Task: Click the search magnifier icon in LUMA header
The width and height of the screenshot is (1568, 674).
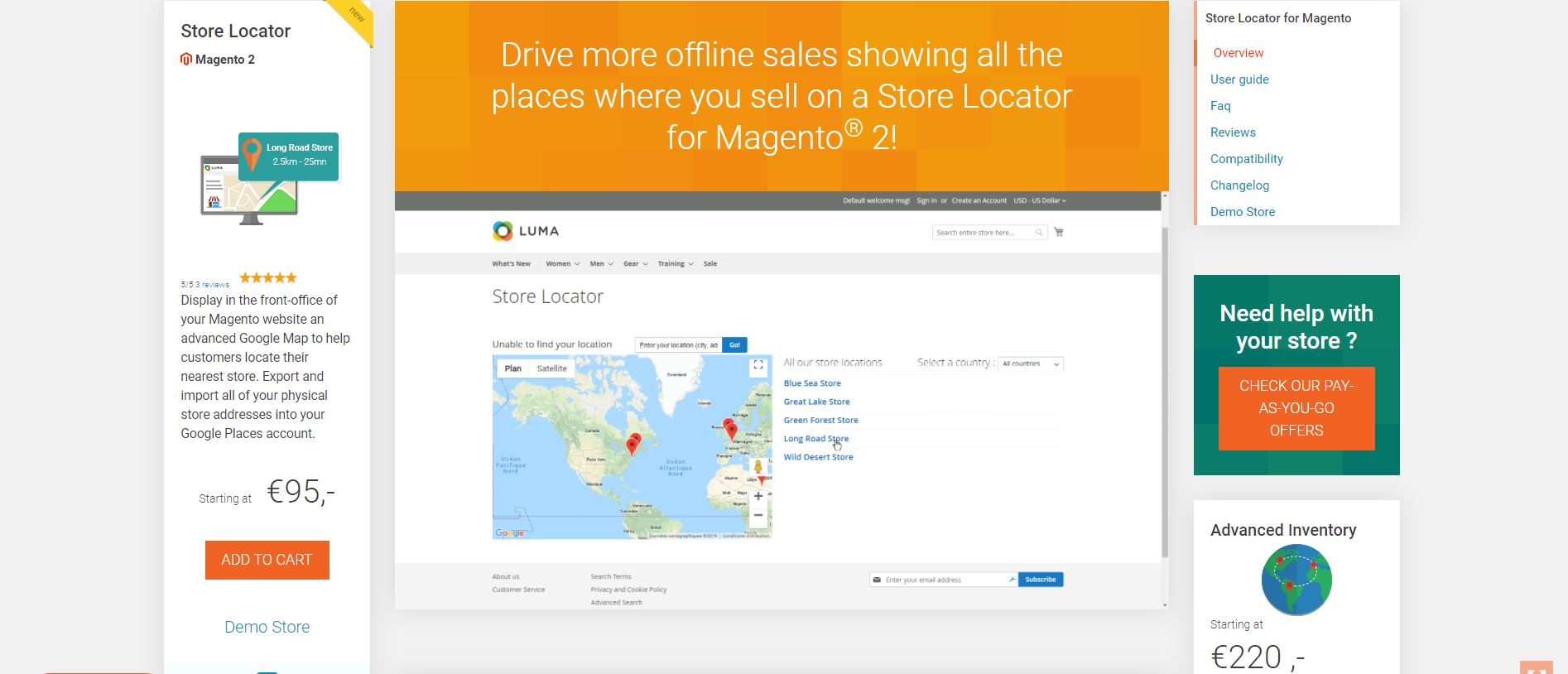Action: coord(1039,233)
